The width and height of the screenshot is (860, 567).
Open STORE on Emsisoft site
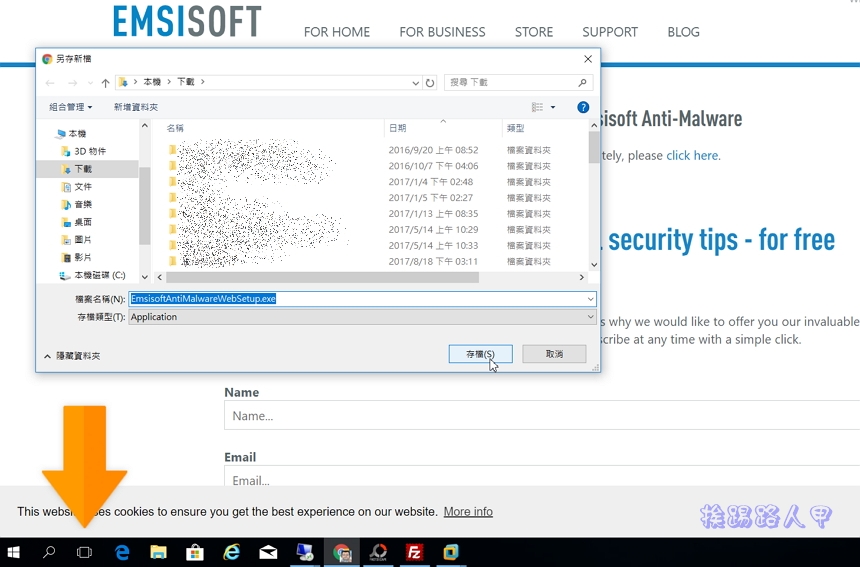[x=534, y=32]
